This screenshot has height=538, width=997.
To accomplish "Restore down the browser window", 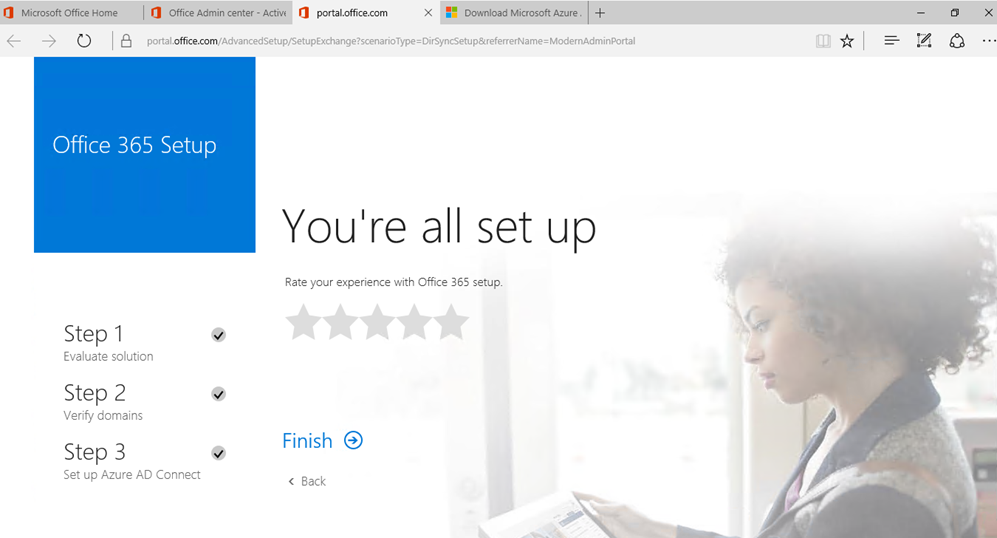I will tap(954, 13).
